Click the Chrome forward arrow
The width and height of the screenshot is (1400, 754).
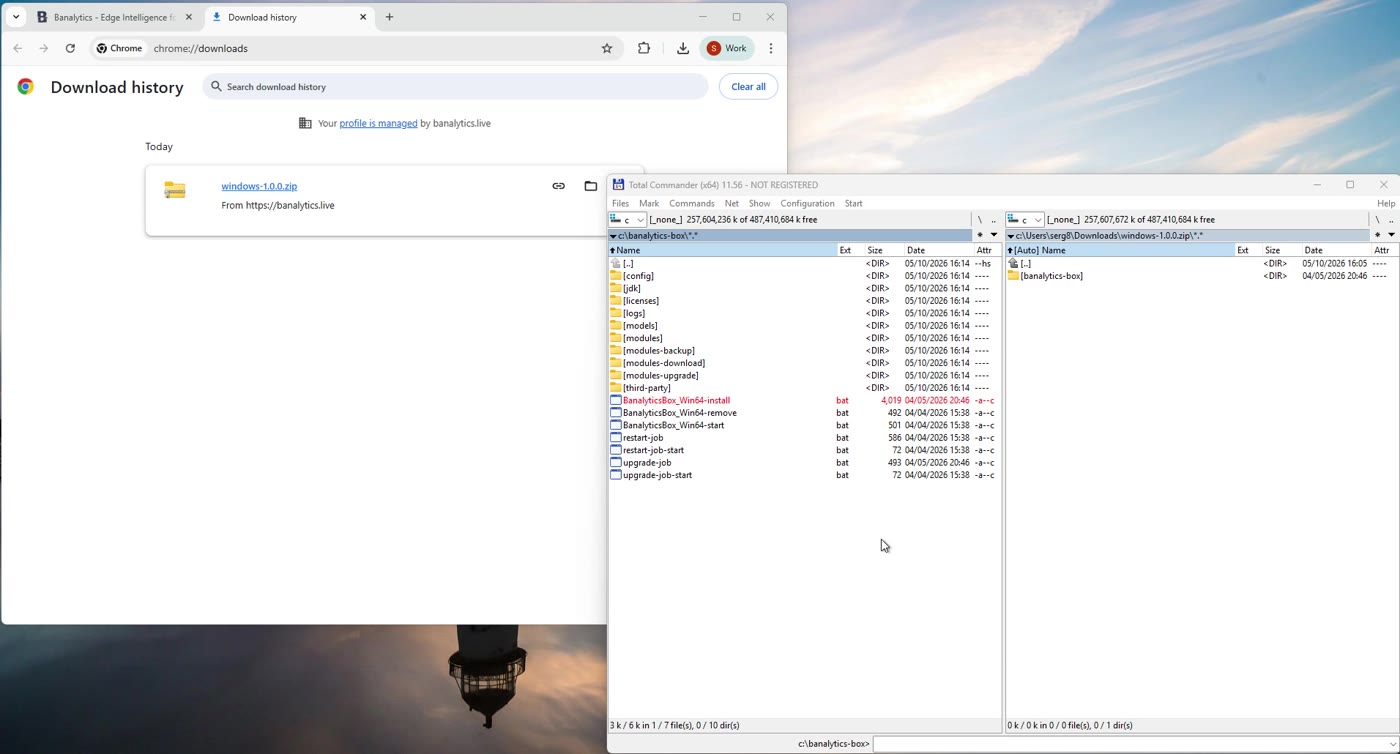click(x=43, y=48)
